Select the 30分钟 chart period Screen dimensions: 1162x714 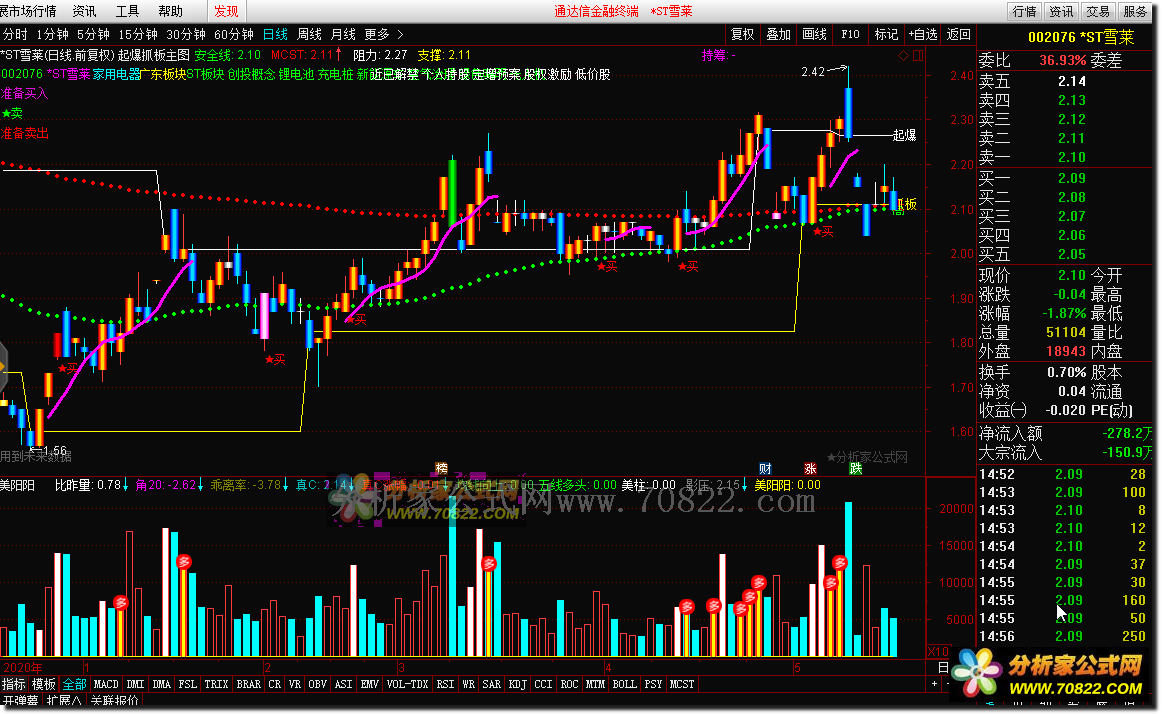point(185,34)
